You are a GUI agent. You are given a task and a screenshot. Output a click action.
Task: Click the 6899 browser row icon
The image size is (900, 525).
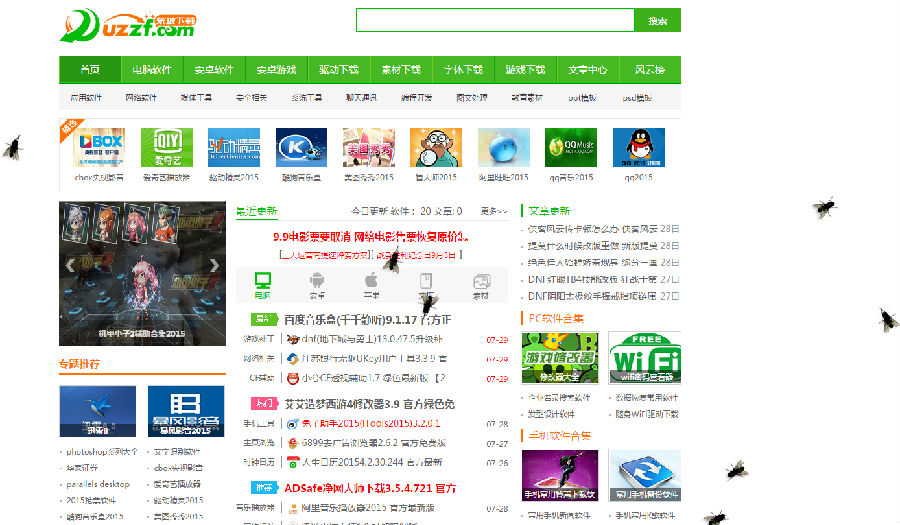click(x=293, y=443)
